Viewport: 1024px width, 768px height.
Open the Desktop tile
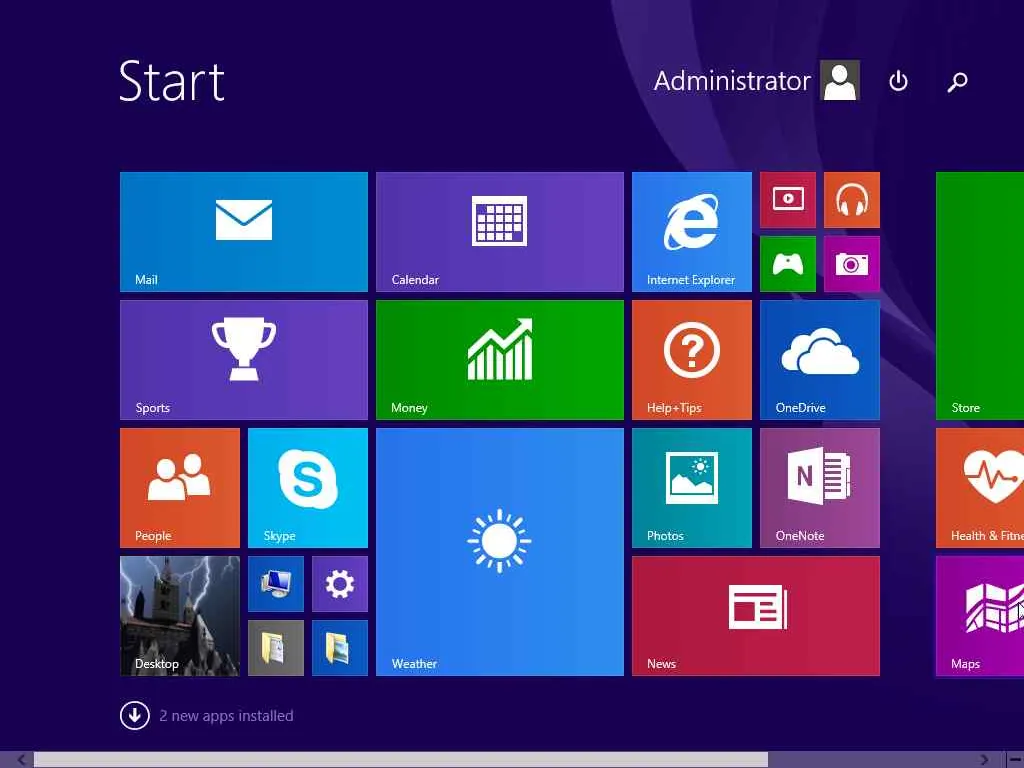coord(180,616)
